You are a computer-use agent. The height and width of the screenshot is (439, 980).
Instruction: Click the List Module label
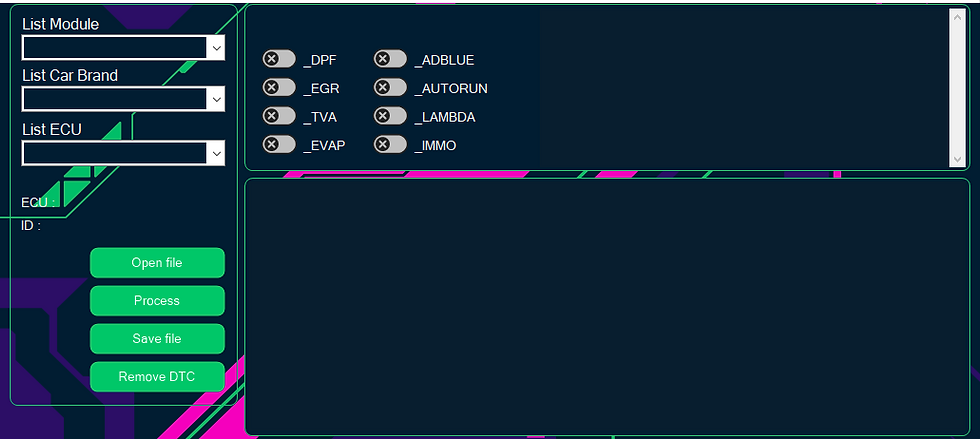click(x=61, y=24)
